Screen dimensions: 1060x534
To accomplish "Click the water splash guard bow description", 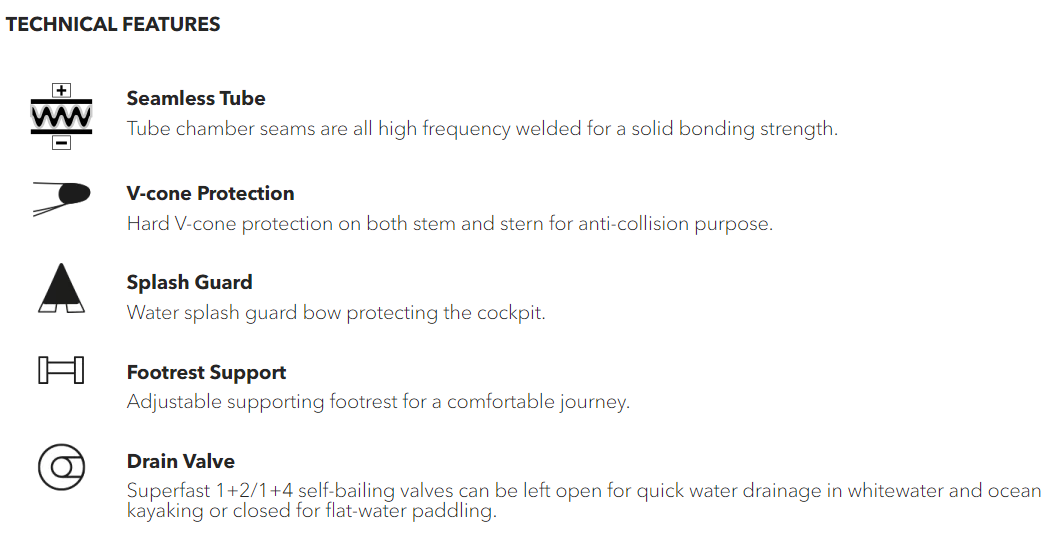I will click(336, 313).
